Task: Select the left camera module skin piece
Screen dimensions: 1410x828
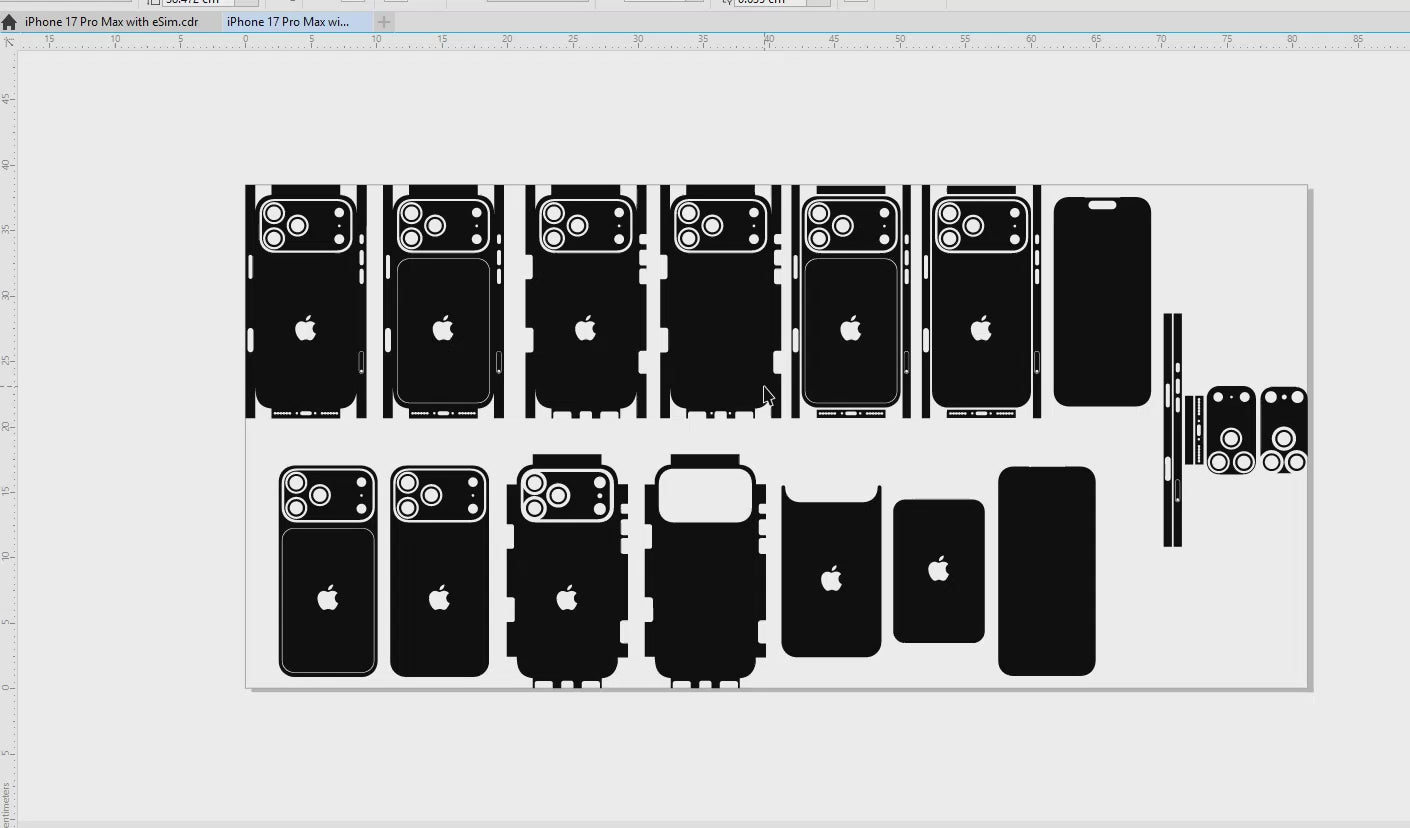Action: pyautogui.click(x=1231, y=430)
